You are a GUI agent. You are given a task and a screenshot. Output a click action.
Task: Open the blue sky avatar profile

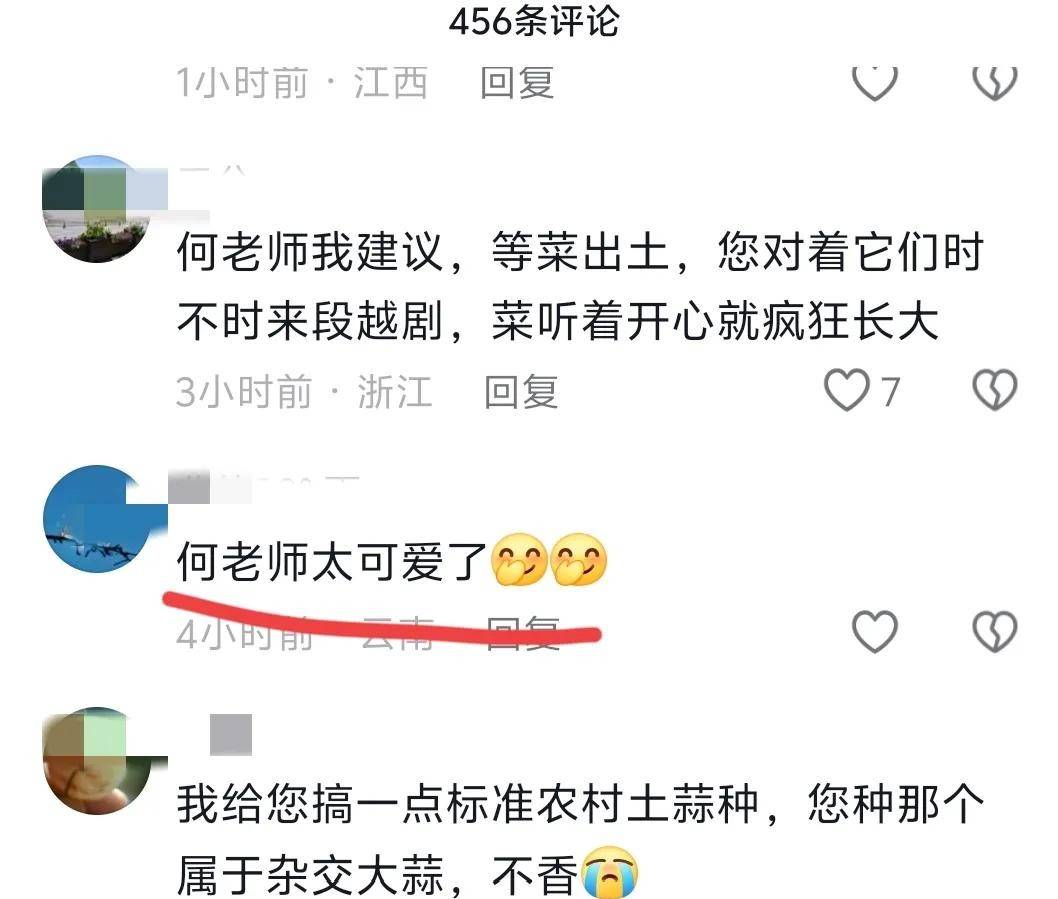click(97, 519)
